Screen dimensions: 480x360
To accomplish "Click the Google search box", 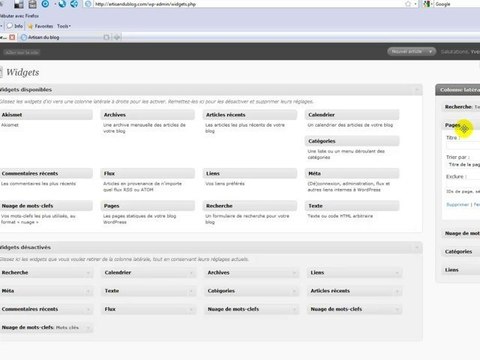I will [x=457, y=4].
